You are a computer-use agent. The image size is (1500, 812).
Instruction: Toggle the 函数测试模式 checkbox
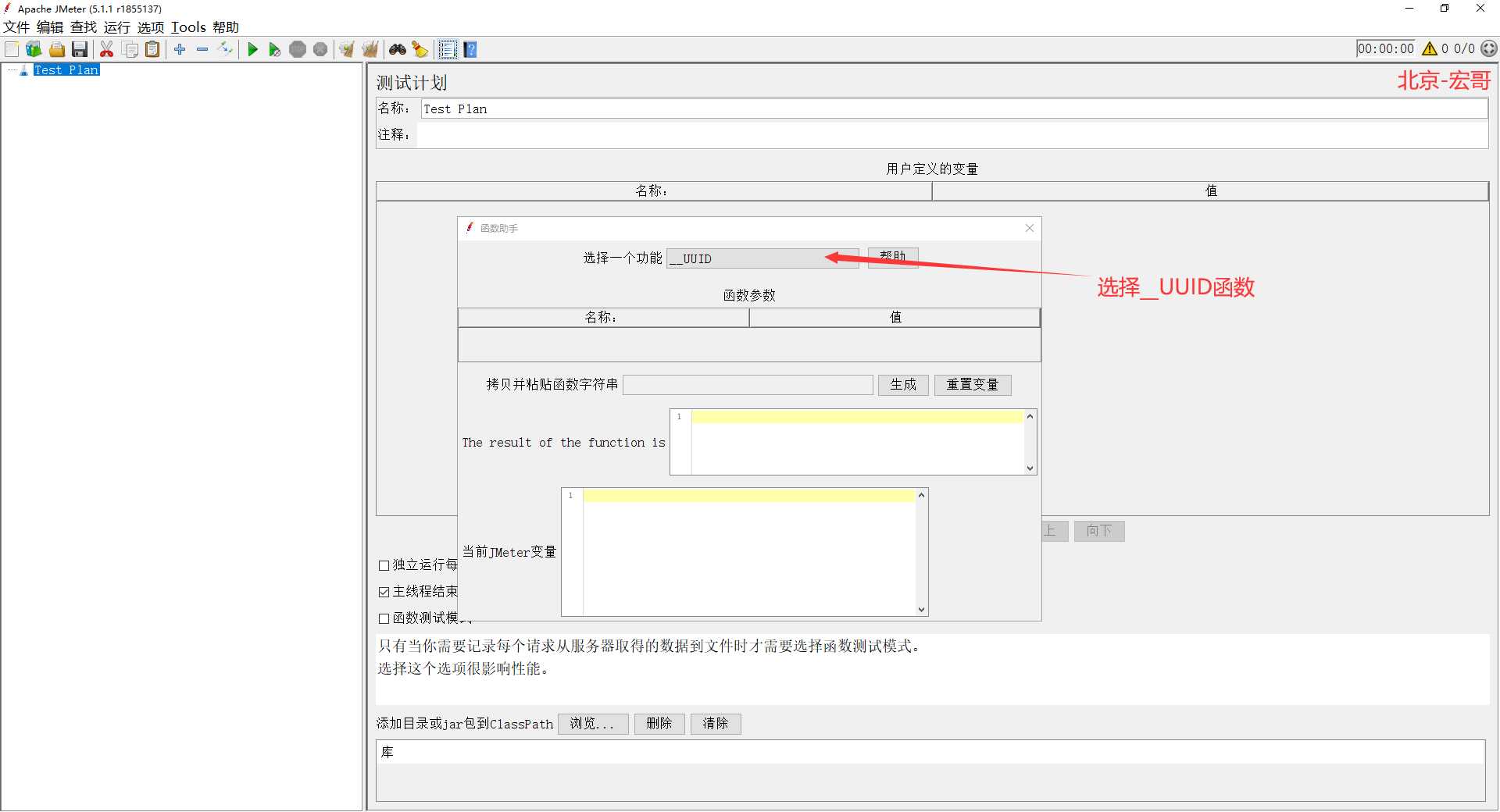[384, 618]
